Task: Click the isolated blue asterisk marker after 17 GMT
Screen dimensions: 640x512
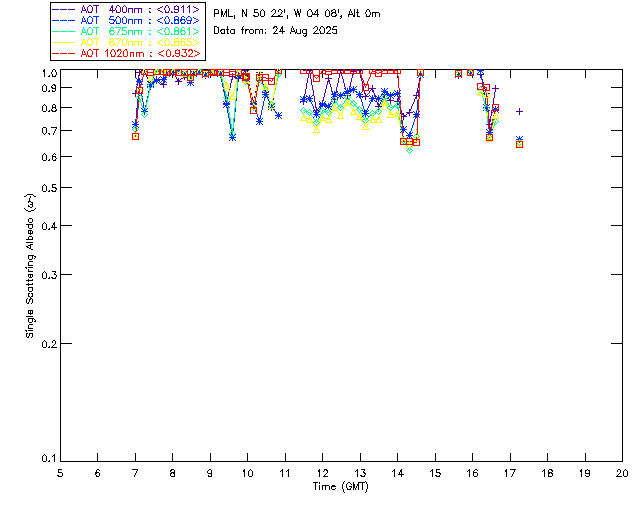Action: click(x=519, y=140)
